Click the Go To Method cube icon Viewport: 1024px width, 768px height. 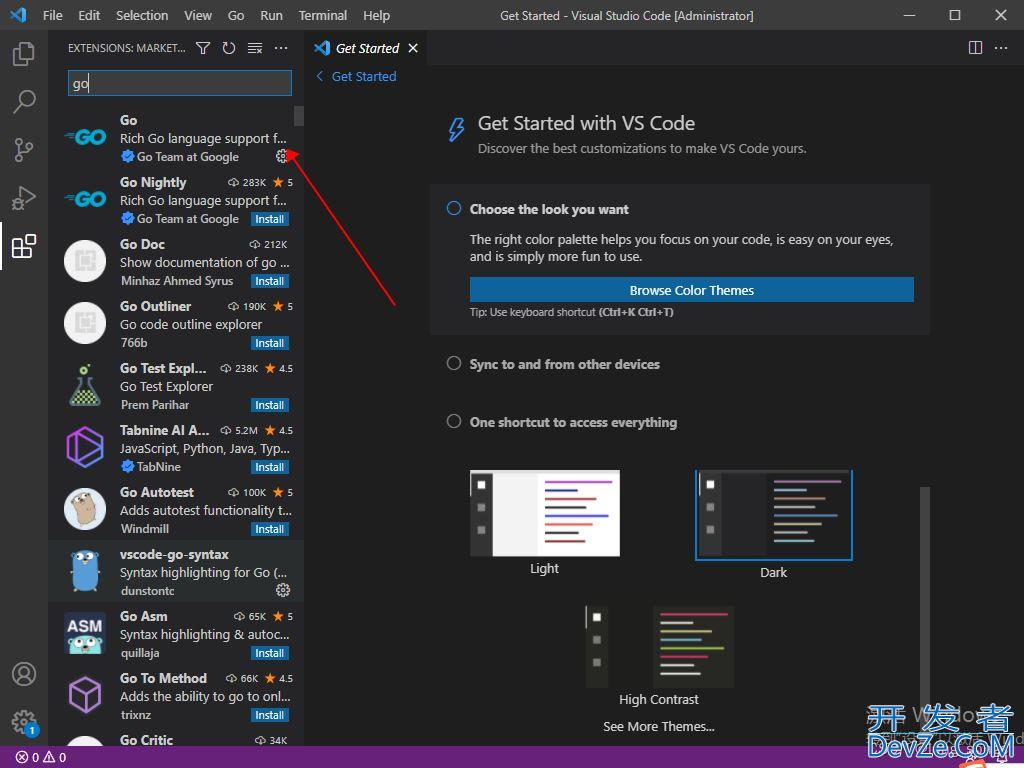coord(85,696)
